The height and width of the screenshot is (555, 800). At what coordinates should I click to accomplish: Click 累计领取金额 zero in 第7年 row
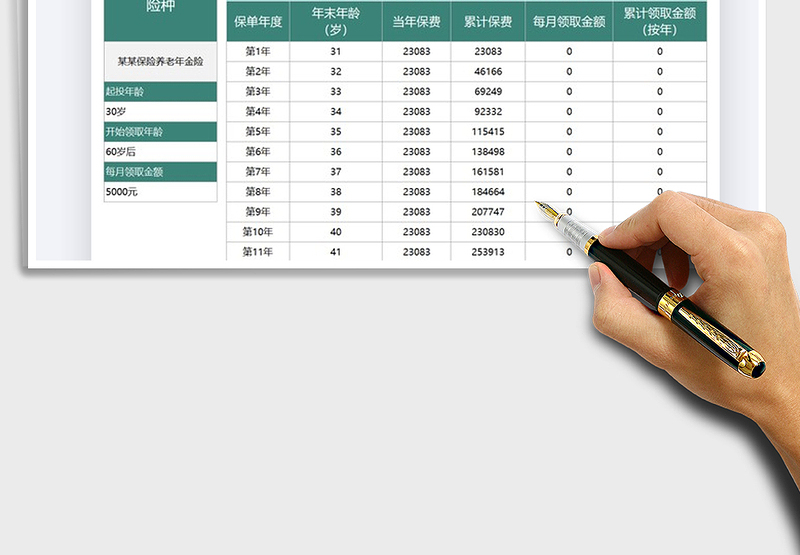660,171
